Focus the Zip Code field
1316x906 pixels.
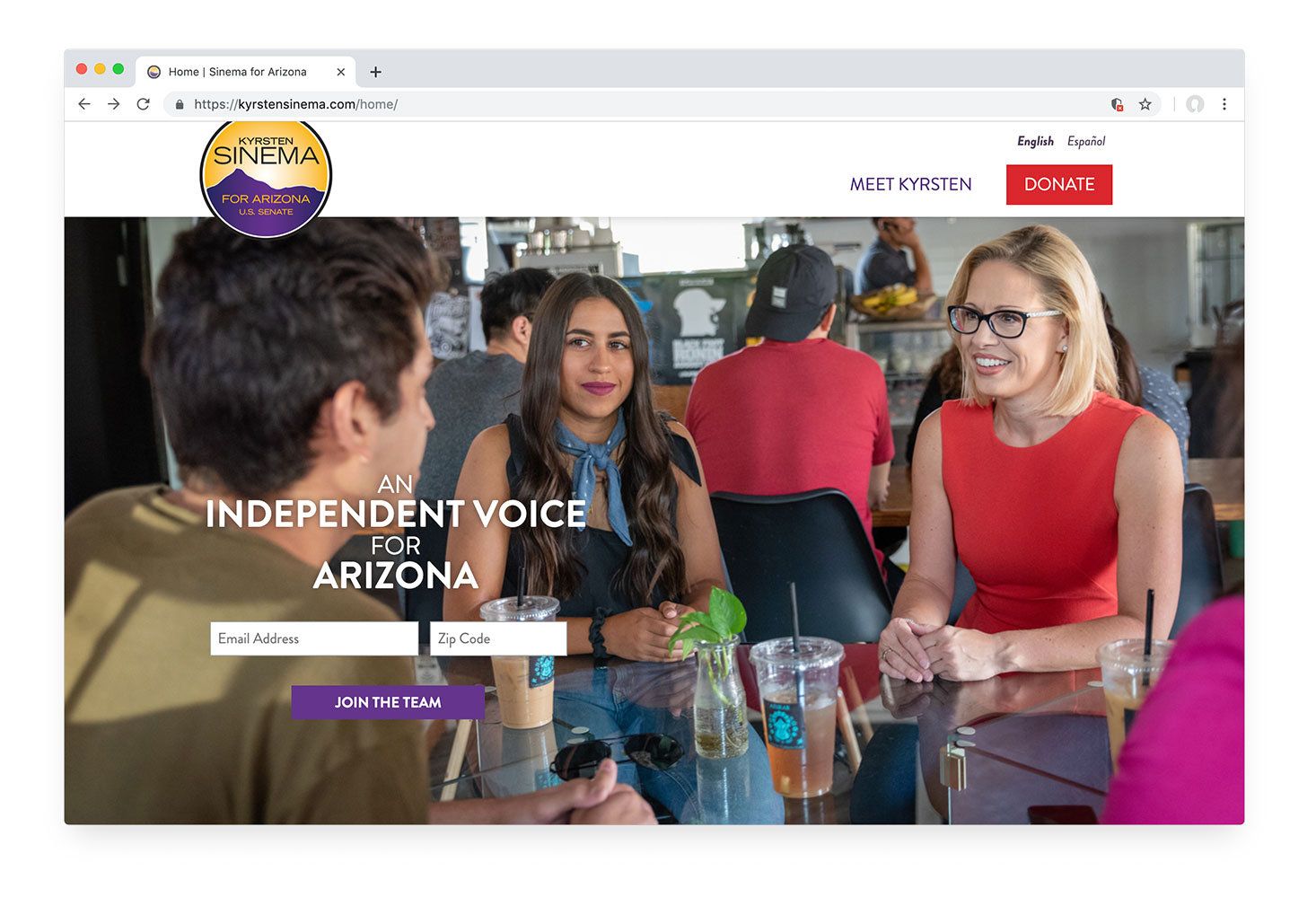click(x=498, y=638)
